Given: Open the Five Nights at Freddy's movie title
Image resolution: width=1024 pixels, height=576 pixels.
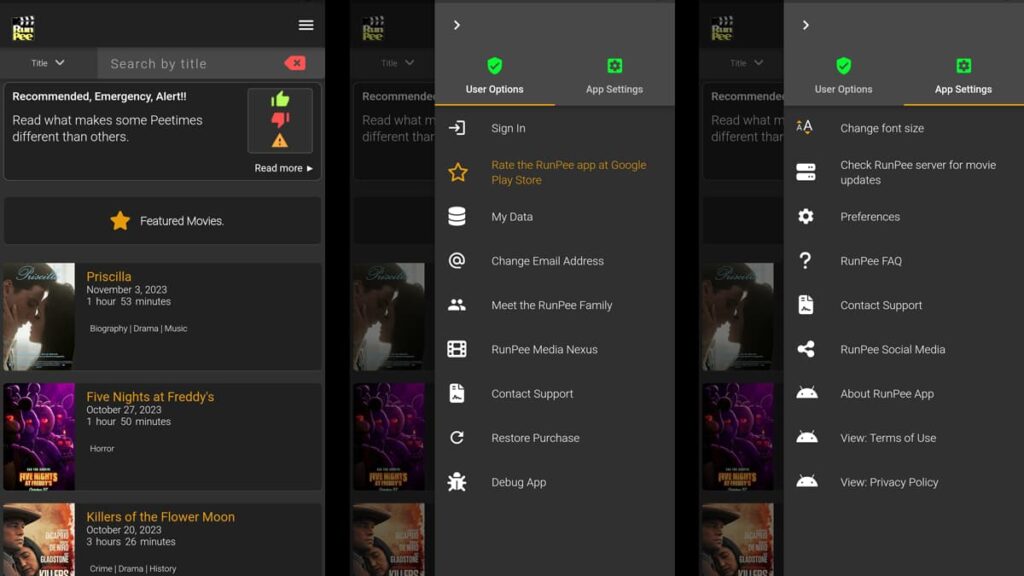Looking at the screenshot, I should 150,397.
